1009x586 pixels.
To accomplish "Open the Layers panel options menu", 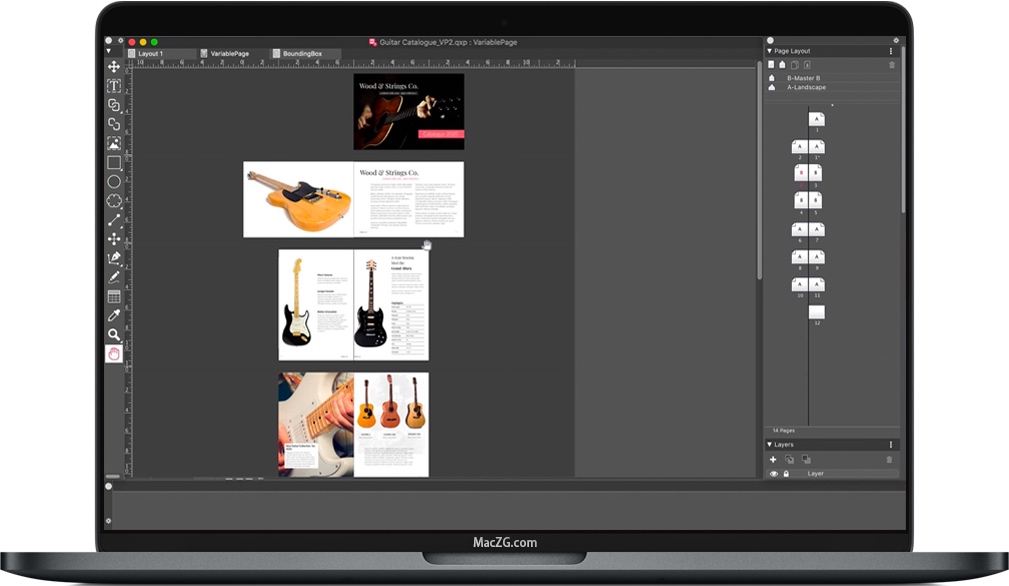I will click(x=890, y=445).
